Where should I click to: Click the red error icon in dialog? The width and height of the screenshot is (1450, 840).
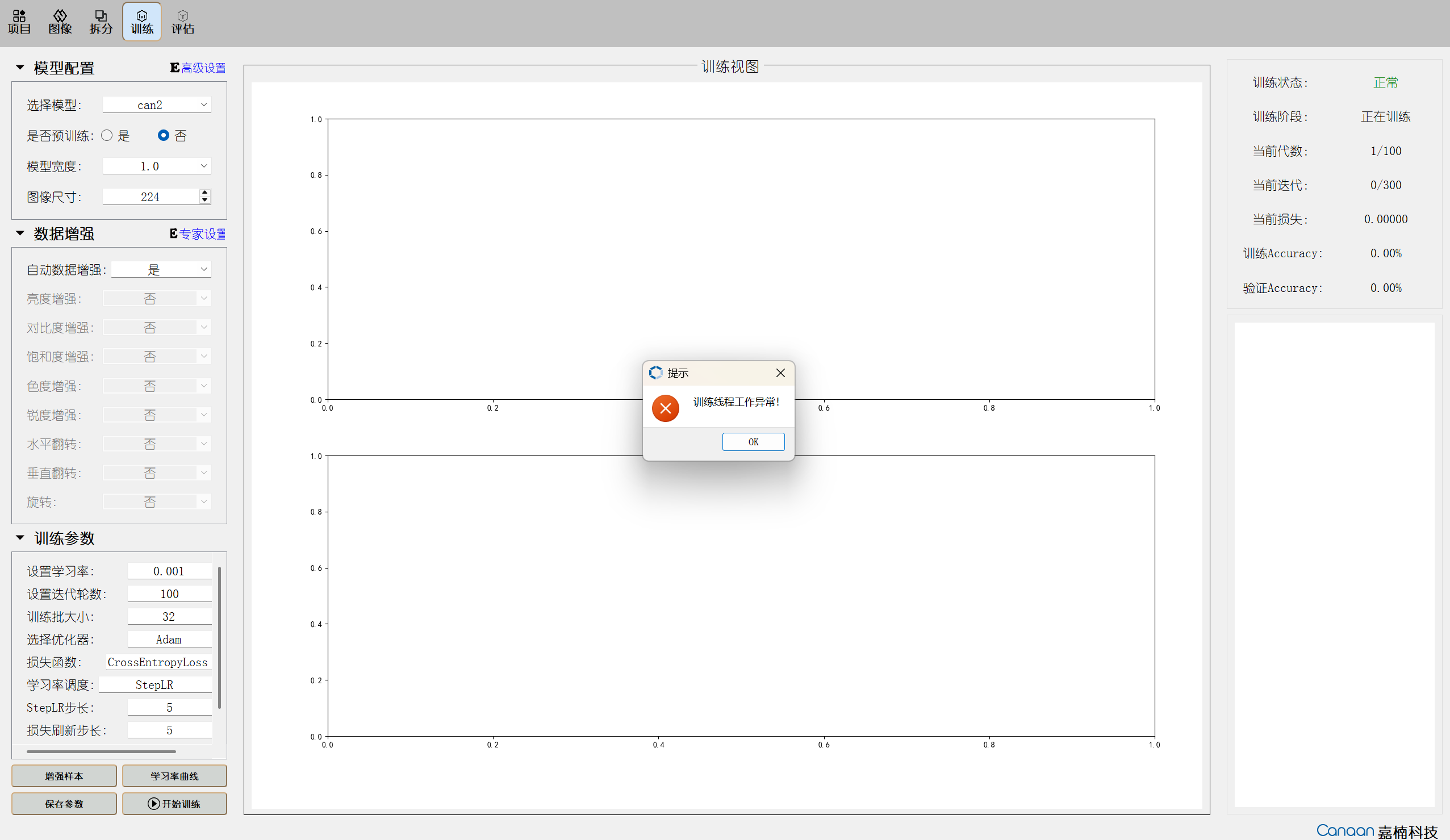click(665, 408)
